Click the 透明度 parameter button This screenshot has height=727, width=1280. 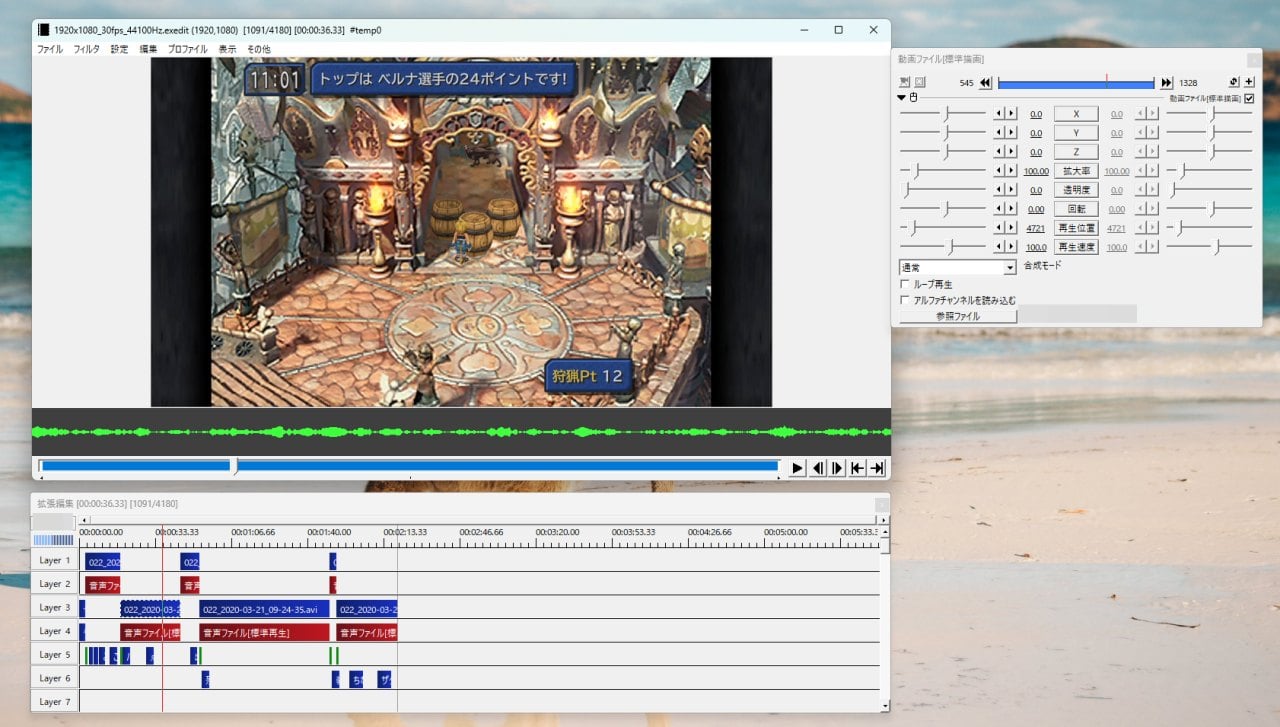(1076, 190)
